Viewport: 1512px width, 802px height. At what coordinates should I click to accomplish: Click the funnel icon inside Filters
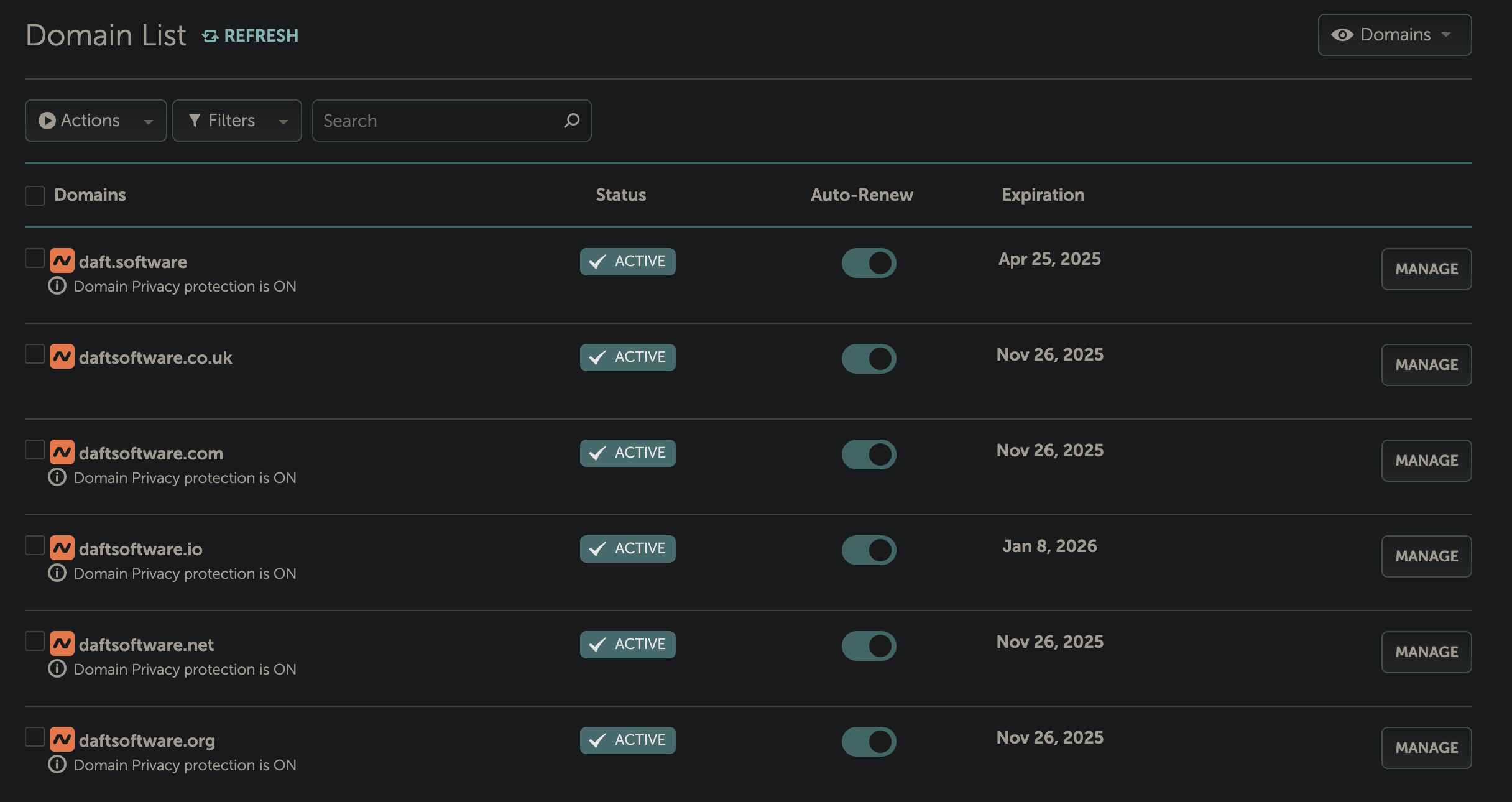coord(195,121)
